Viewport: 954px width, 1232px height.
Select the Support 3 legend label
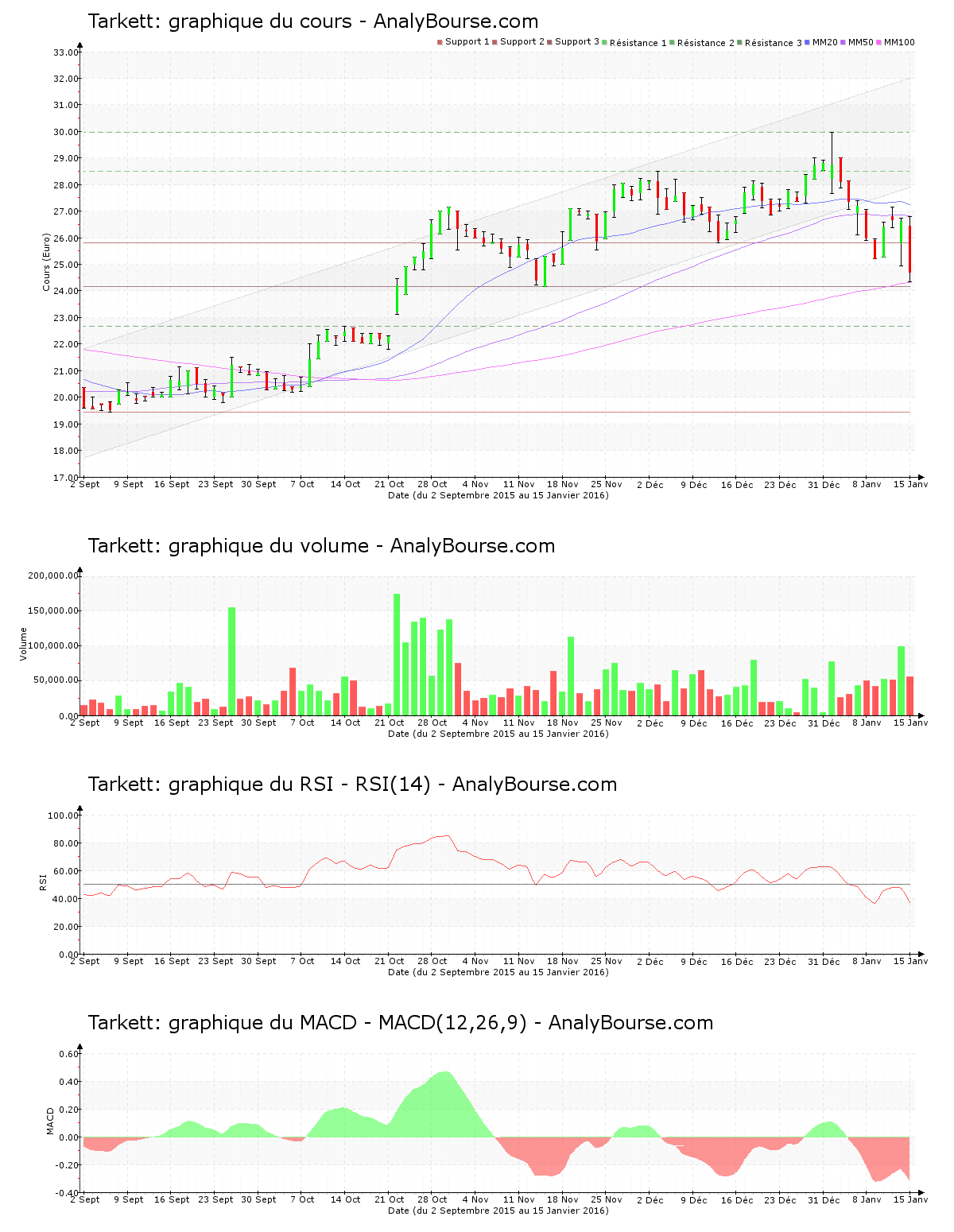(577, 42)
